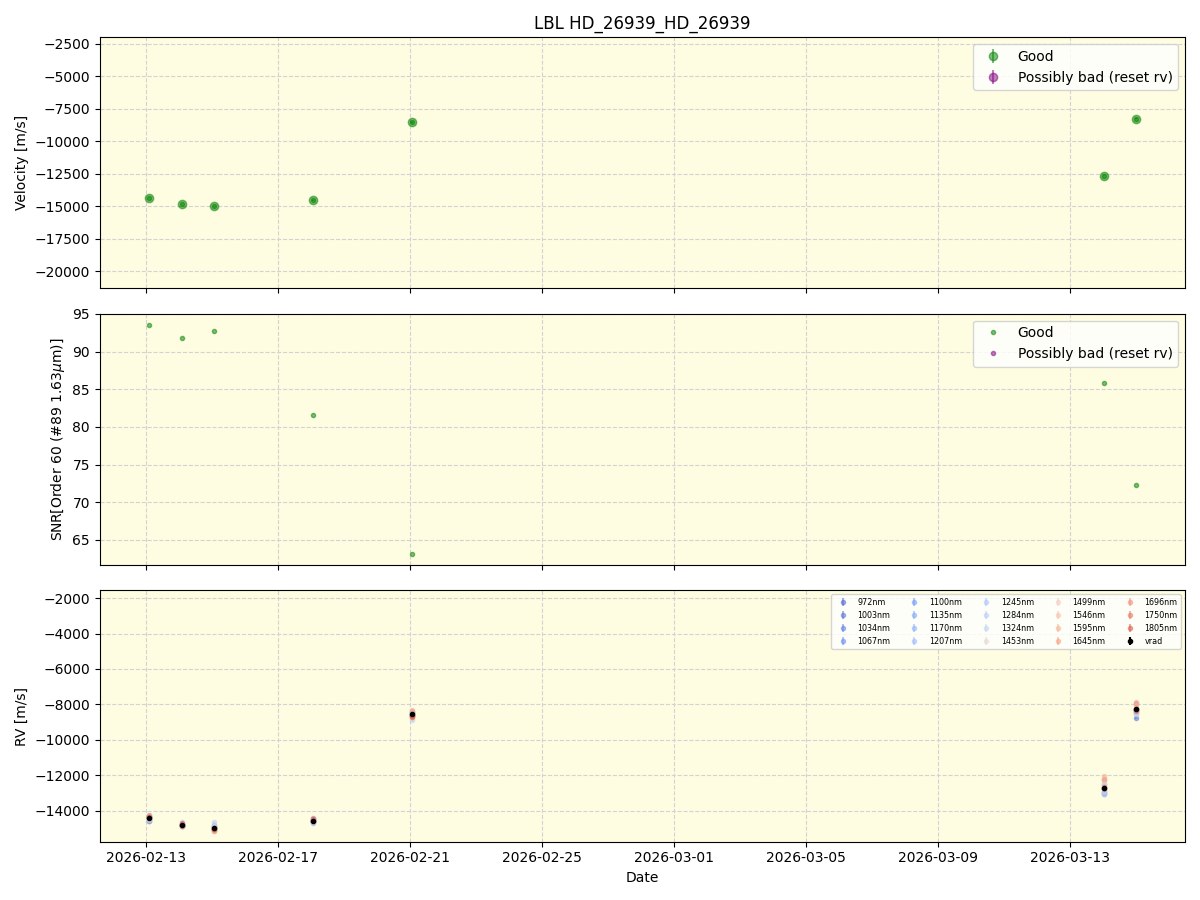Click the RV [m/s] axis label

21,716
